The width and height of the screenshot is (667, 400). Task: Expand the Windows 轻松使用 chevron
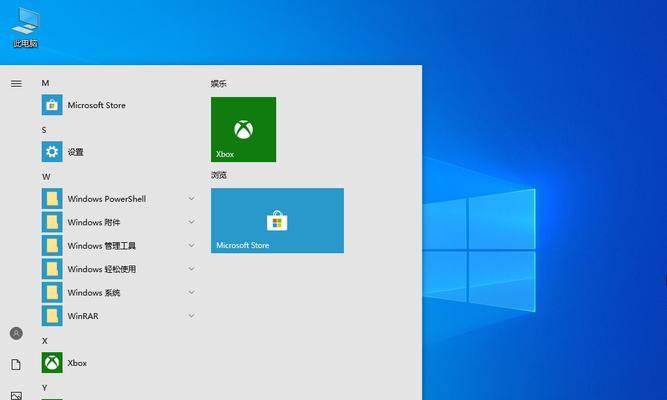(x=191, y=269)
